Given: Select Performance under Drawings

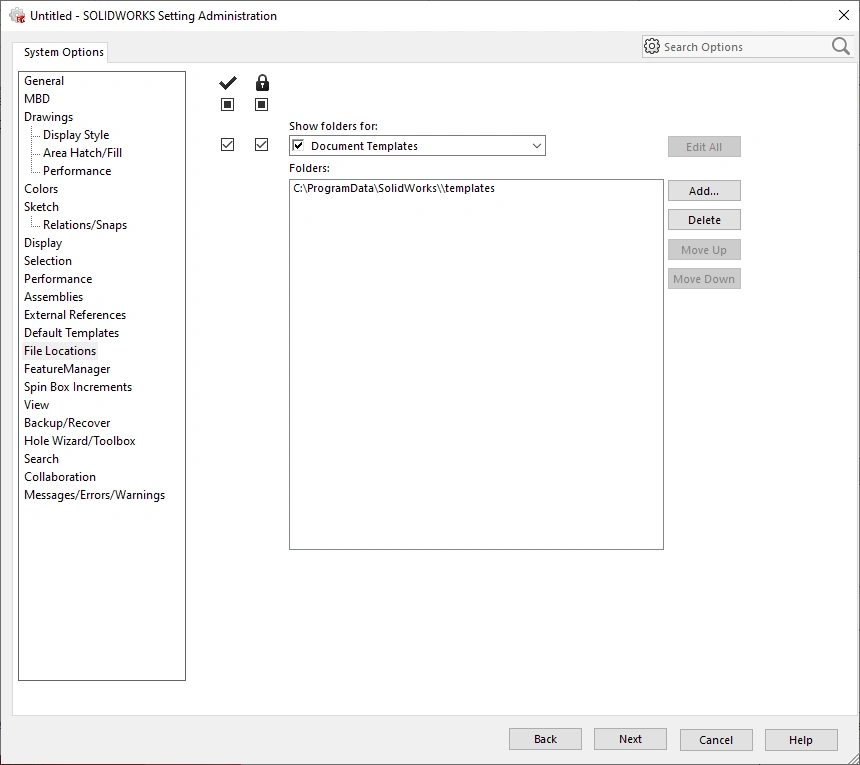Looking at the screenshot, I should 77,171.
